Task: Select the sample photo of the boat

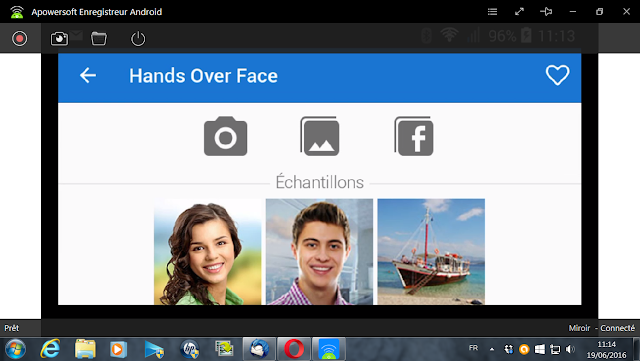Action: 431,252
